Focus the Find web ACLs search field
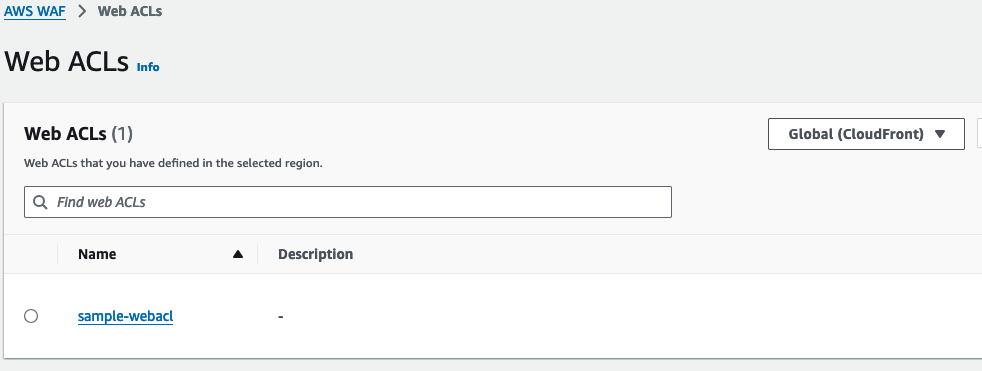 [348, 202]
